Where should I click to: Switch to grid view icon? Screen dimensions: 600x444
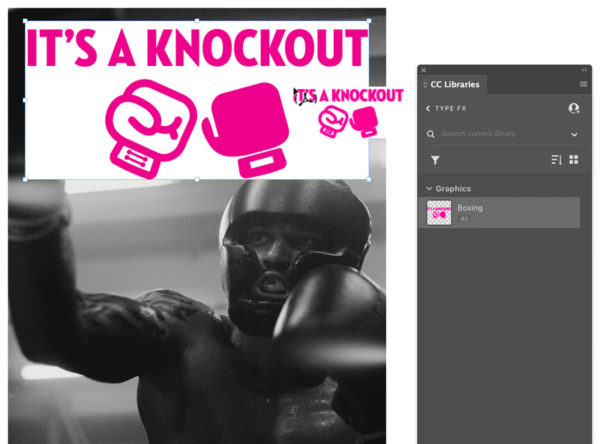pos(574,160)
